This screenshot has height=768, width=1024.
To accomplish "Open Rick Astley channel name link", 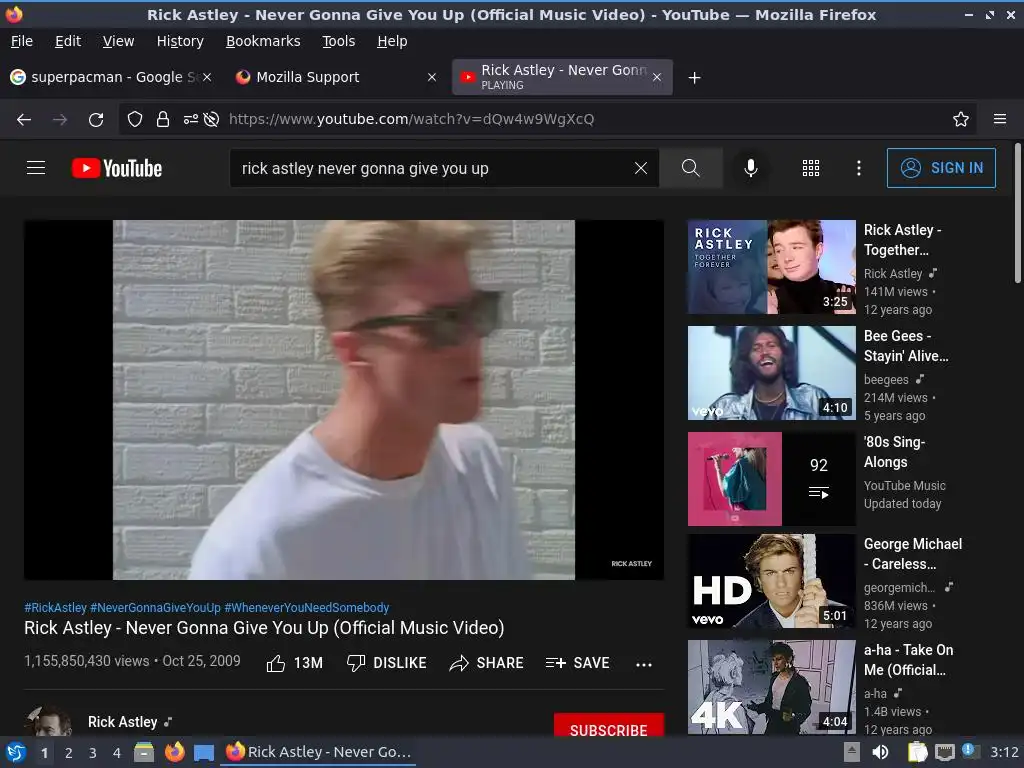I will click(x=123, y=722).
